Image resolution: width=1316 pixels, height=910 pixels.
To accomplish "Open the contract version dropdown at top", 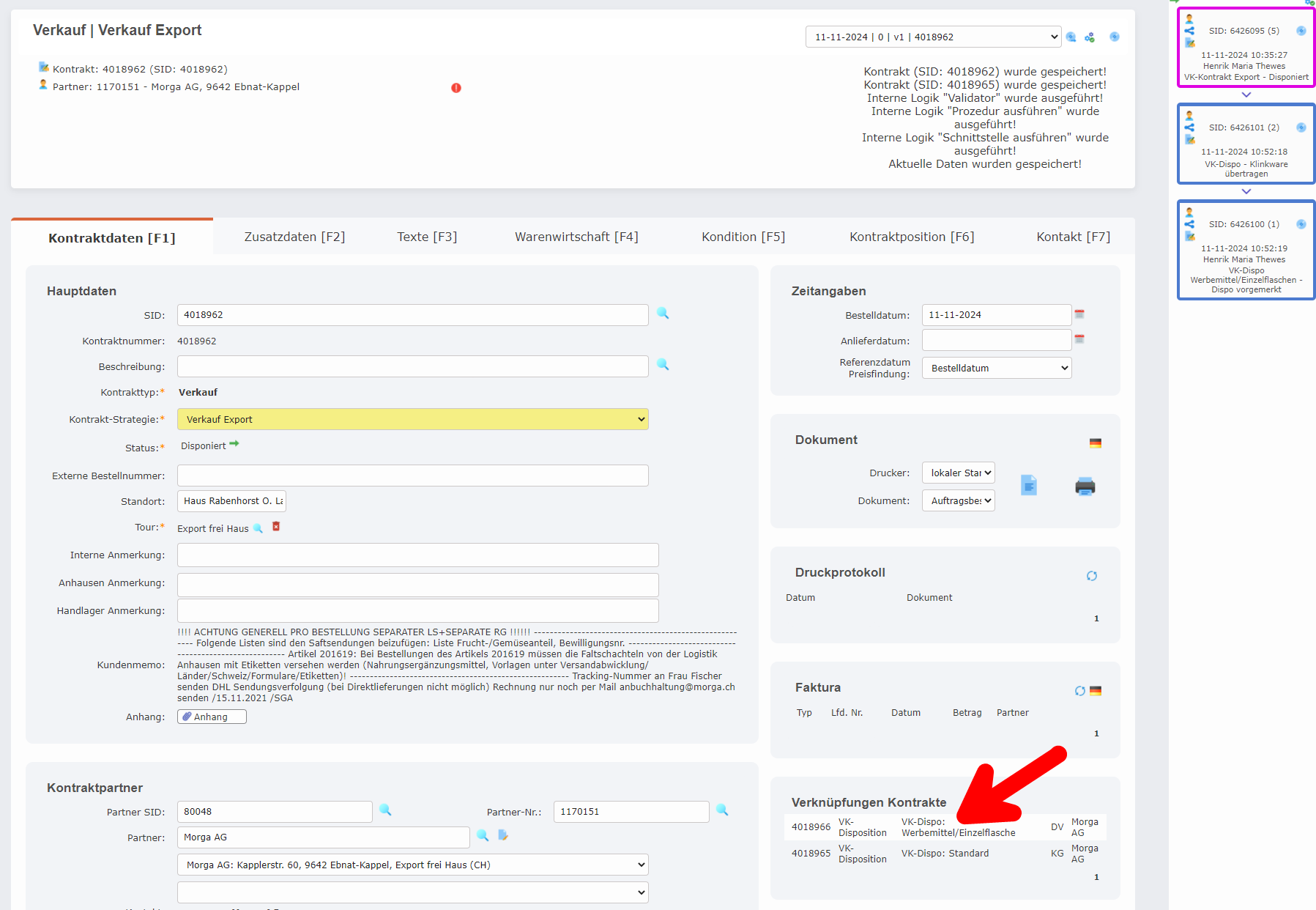I will click(932, 37).
